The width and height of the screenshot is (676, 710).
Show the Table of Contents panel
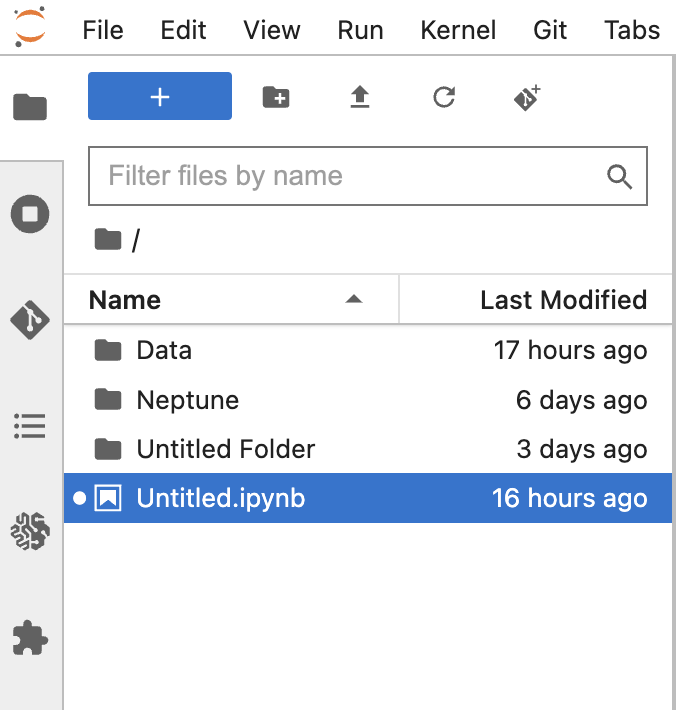pyautogui.click(x=30, y=426)
